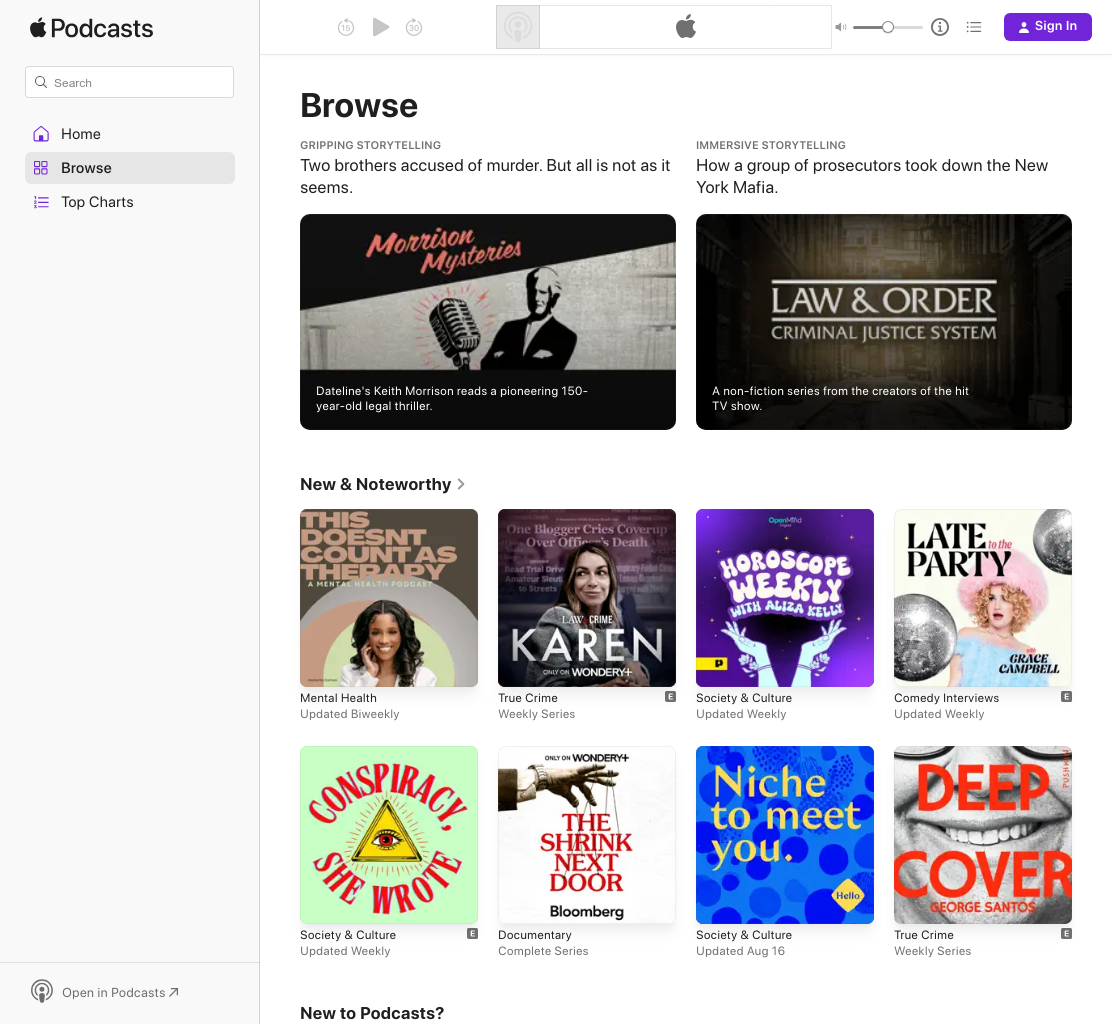Click explicit badge beside Comedy Interviews
1112x1024 pixels.
pos(1066,697)
